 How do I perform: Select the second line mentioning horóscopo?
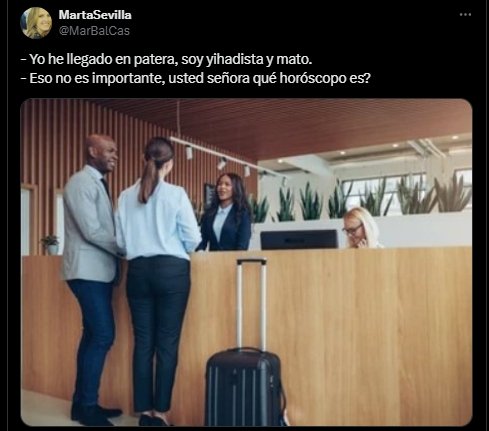click(196, 78)
